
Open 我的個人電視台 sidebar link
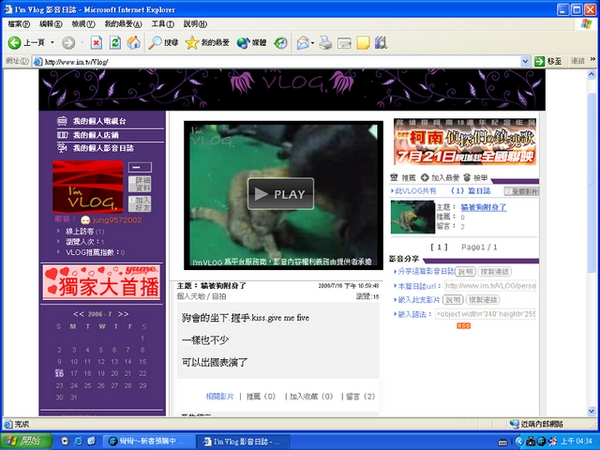coord(99,121)
